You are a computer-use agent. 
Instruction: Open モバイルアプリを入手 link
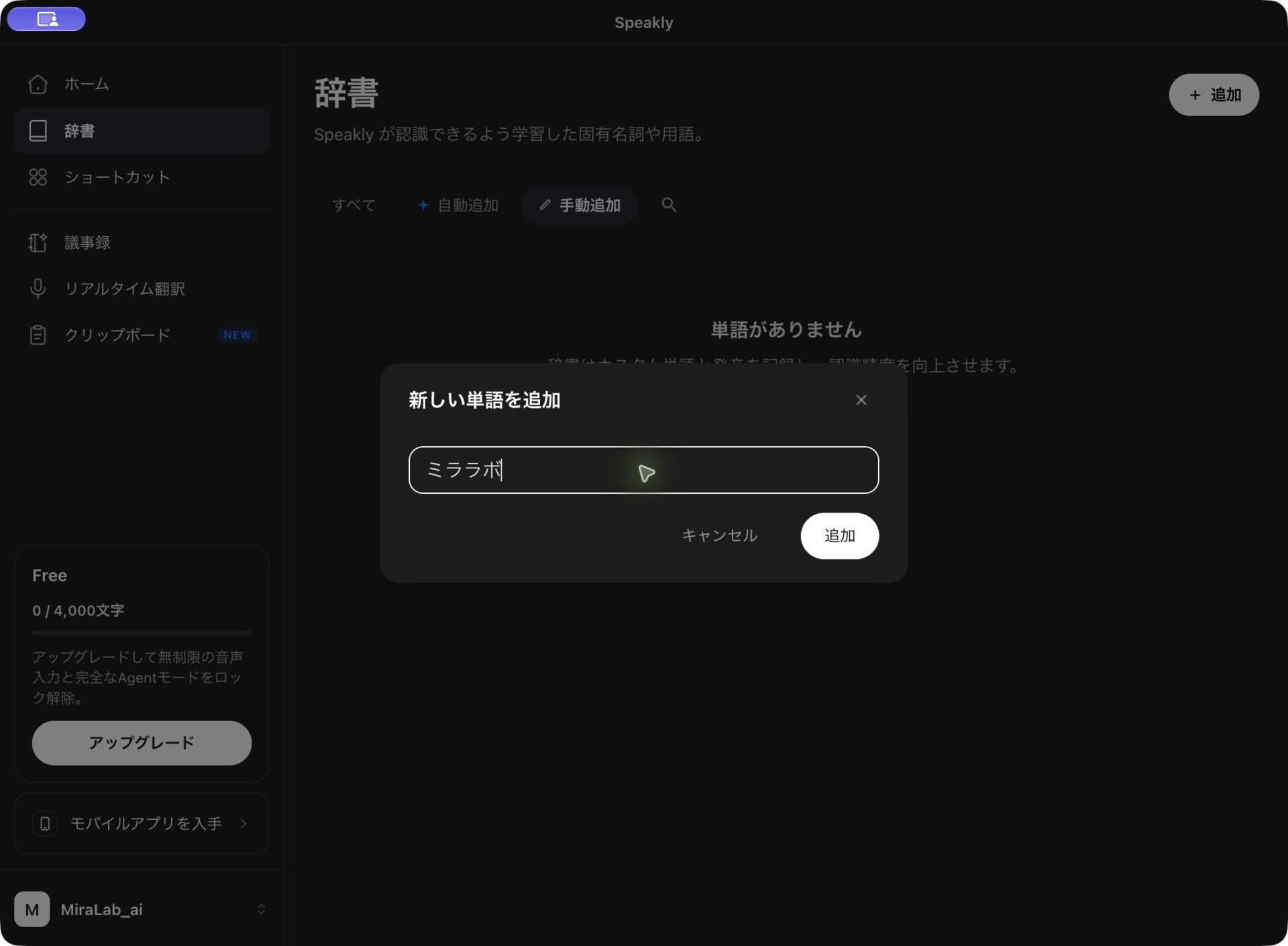coord(142,823)
